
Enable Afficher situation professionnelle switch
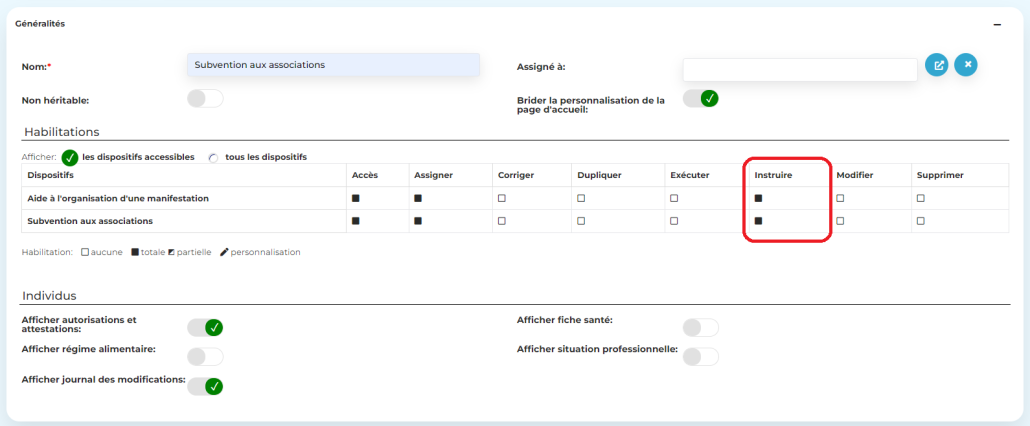tap(701, 356)
